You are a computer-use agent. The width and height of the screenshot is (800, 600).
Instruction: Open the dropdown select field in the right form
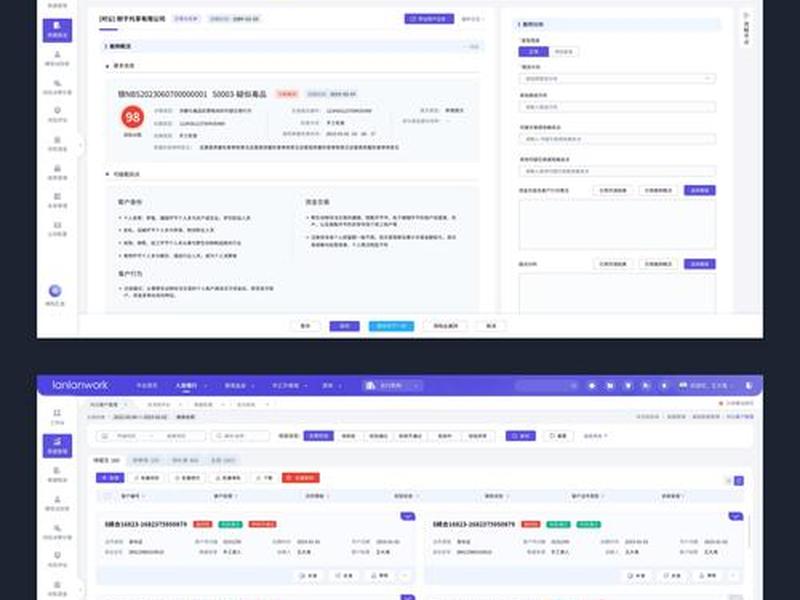(617, 79)
